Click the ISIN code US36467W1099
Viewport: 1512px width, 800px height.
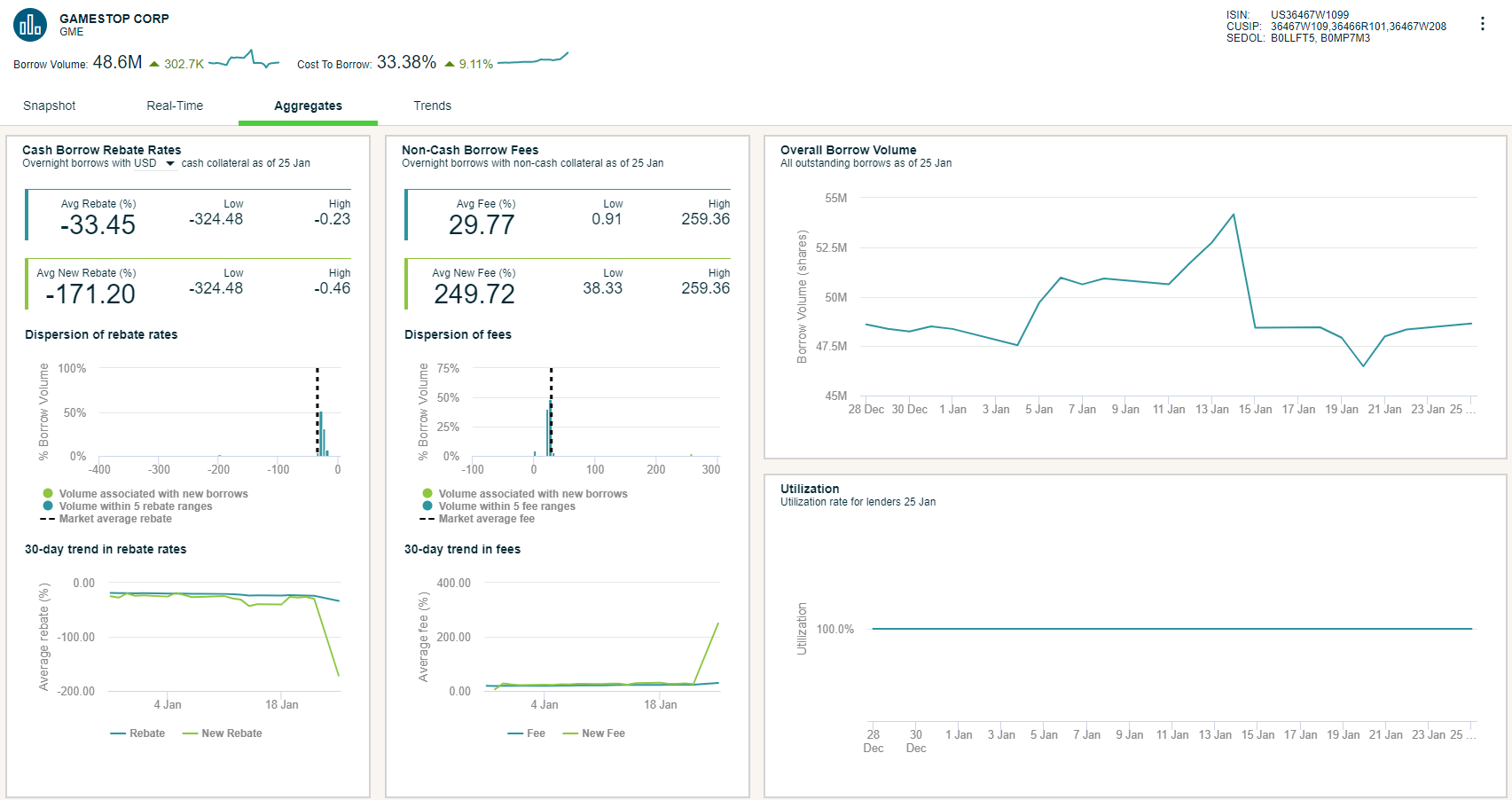[x=1310, y=15]
